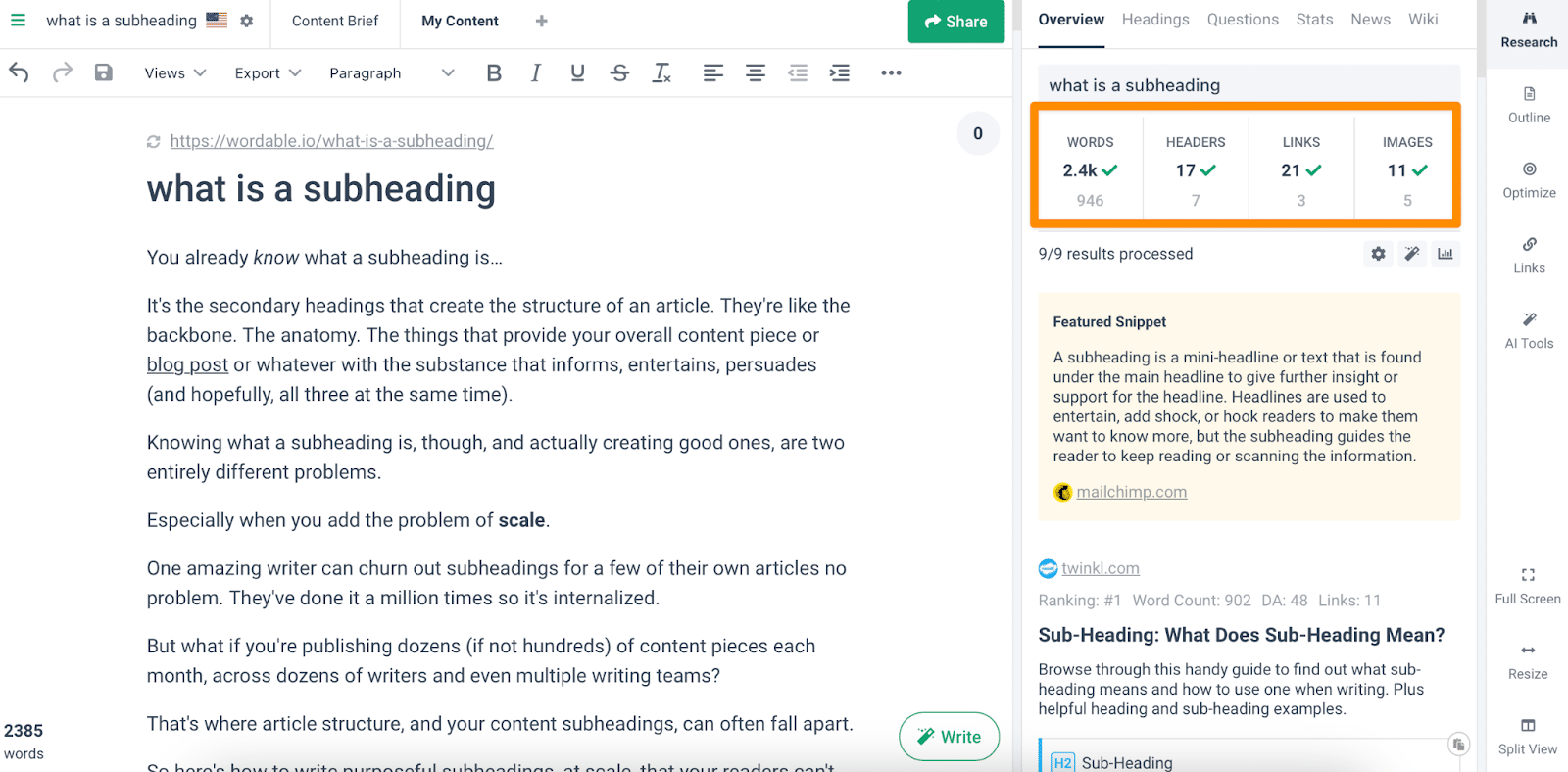The height and width of the screenshot is (772, 1568).
Task: Click the 'Sub-Heading: What Does Sub-Heading Mean?' result title
Action: click(1242, 635)
